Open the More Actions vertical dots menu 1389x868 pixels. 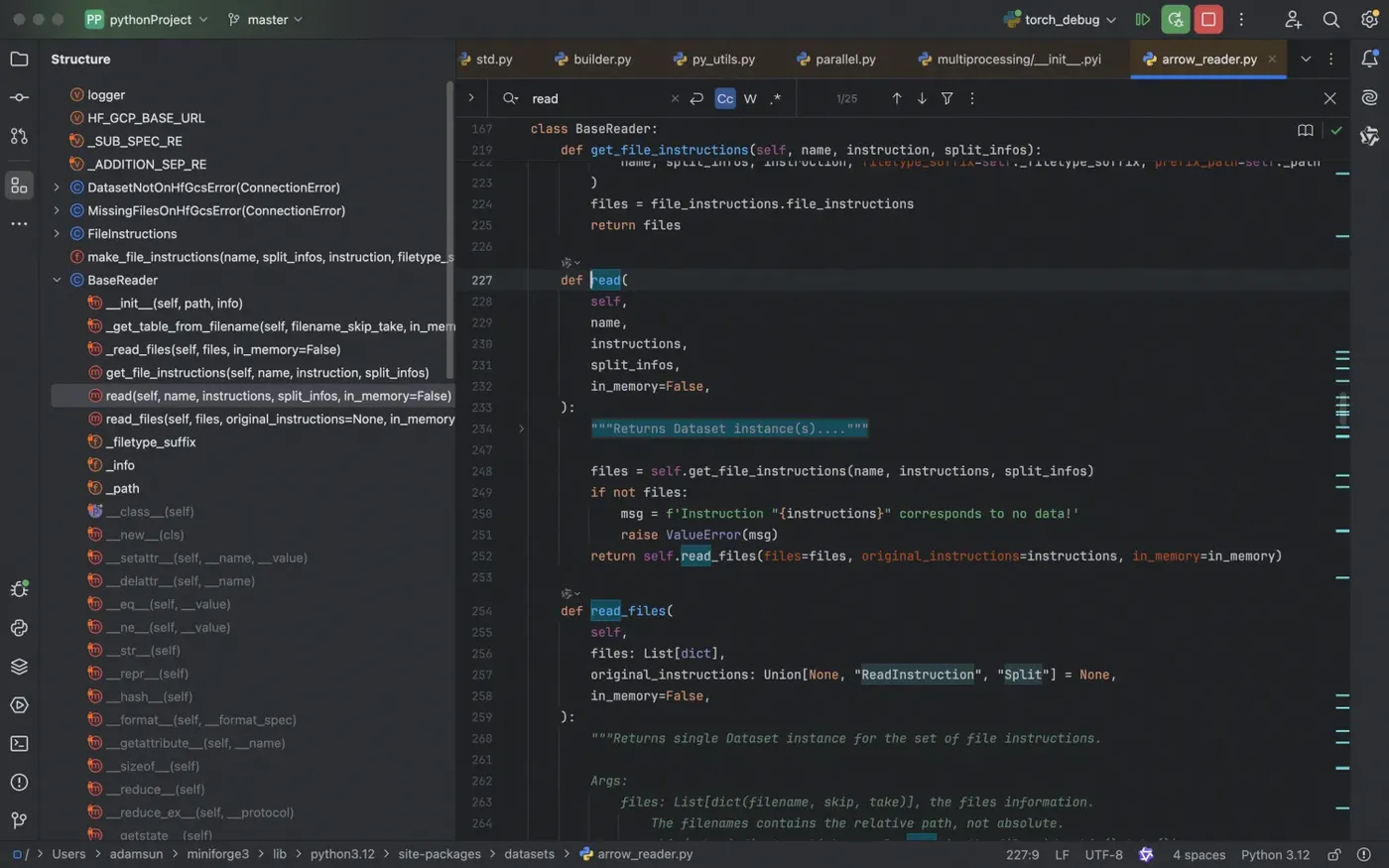[1241, 20]
